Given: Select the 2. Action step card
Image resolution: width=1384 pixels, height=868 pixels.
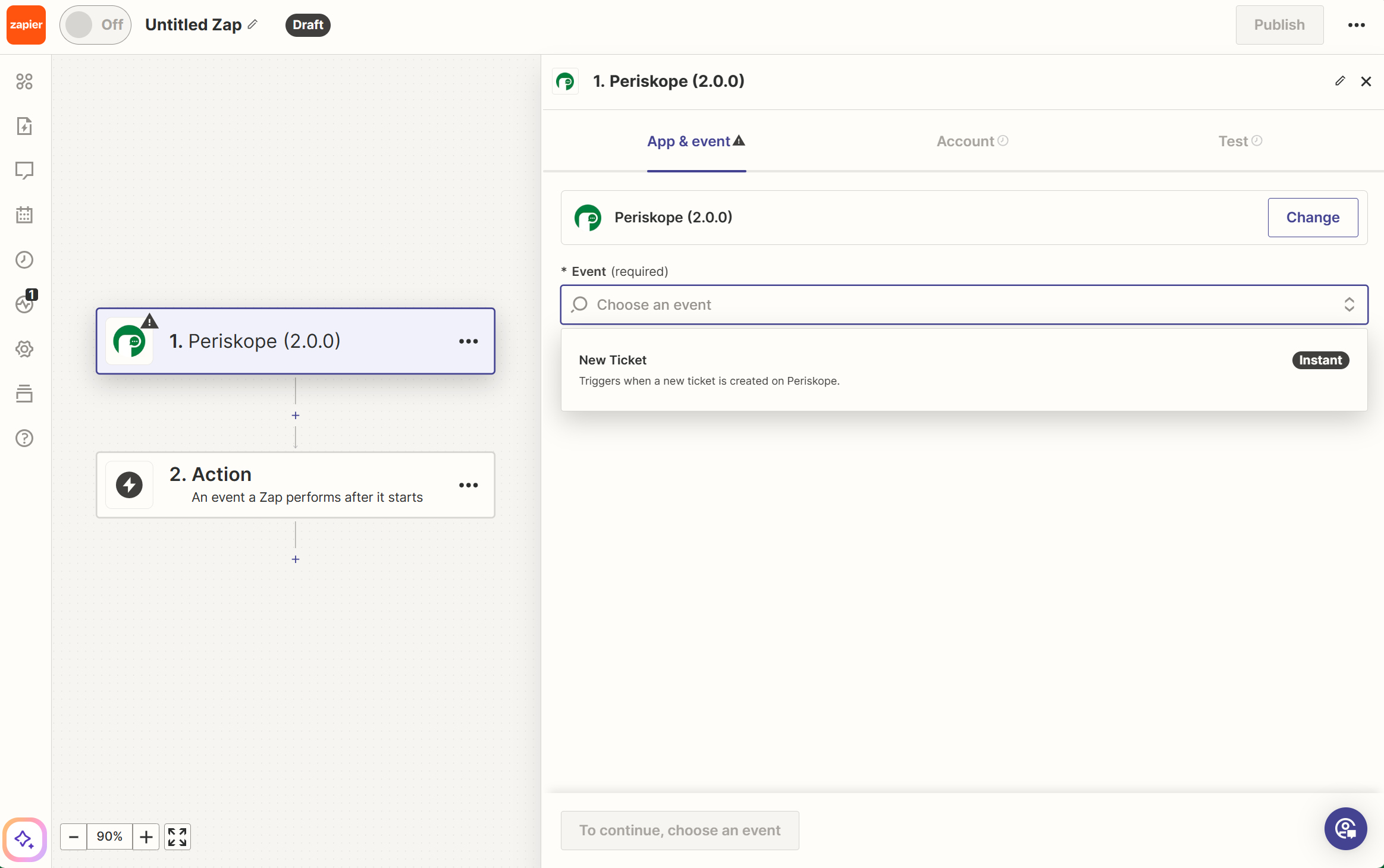Looking at the screenshot, I should click(x=296, y=485).
